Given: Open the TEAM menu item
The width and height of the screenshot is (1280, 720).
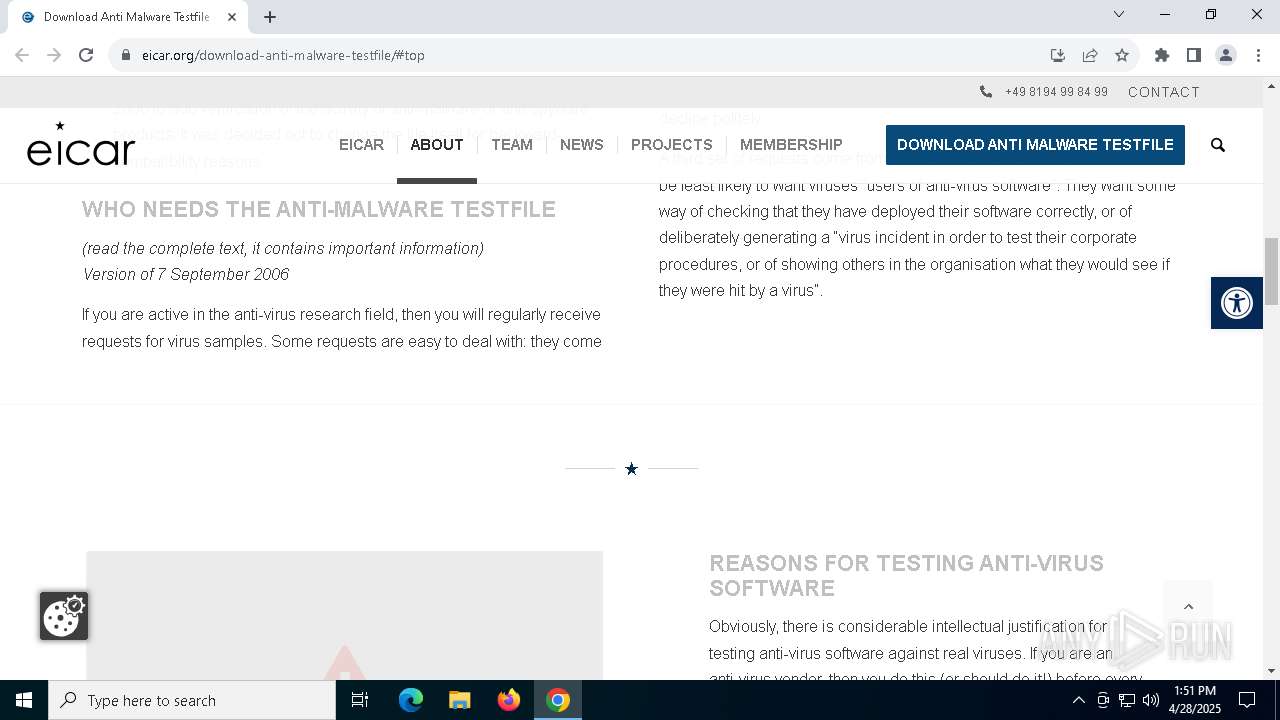Looking at the screenshot, I should point(512,145).
